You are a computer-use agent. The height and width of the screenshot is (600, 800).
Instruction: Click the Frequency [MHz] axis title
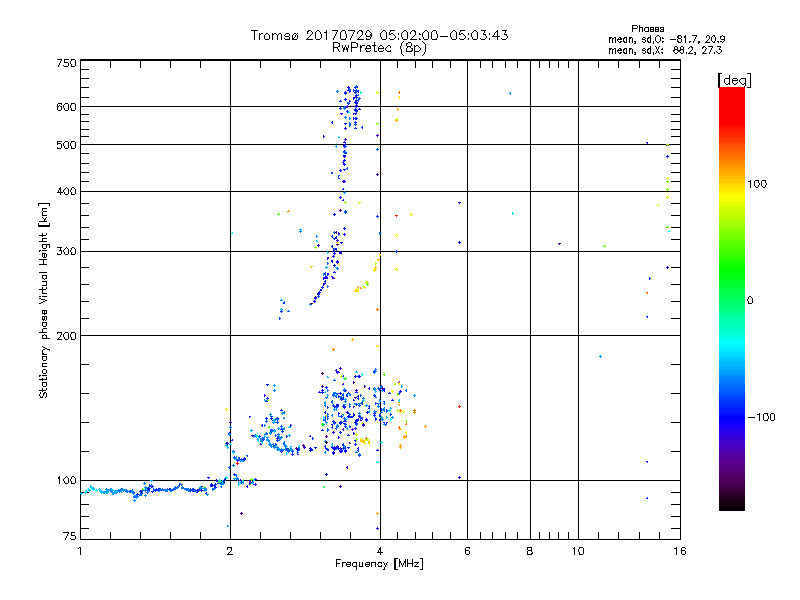379,564
